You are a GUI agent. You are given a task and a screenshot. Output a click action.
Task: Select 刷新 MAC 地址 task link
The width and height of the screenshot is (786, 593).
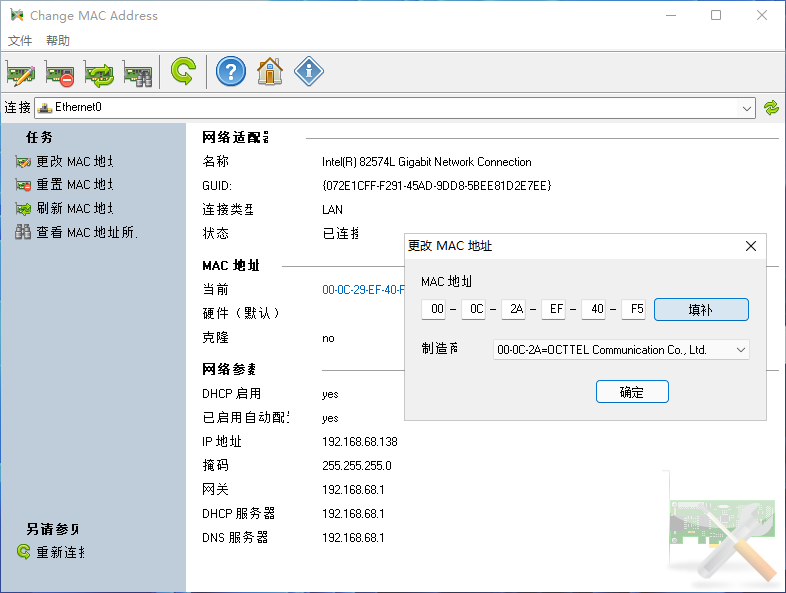75,208
